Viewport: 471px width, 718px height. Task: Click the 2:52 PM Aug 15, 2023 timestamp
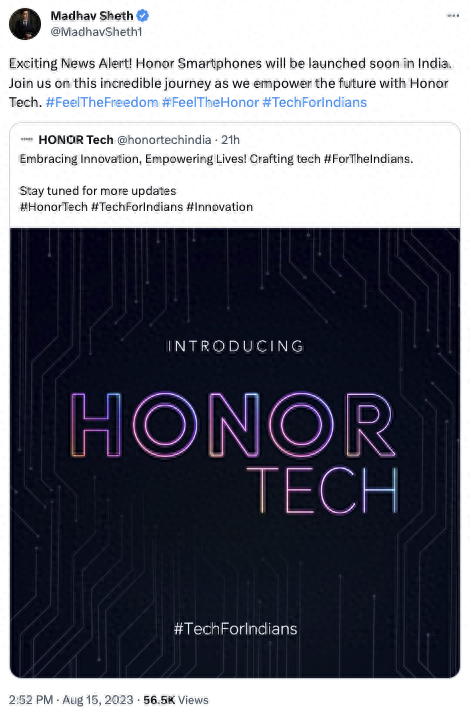[71, 700]
